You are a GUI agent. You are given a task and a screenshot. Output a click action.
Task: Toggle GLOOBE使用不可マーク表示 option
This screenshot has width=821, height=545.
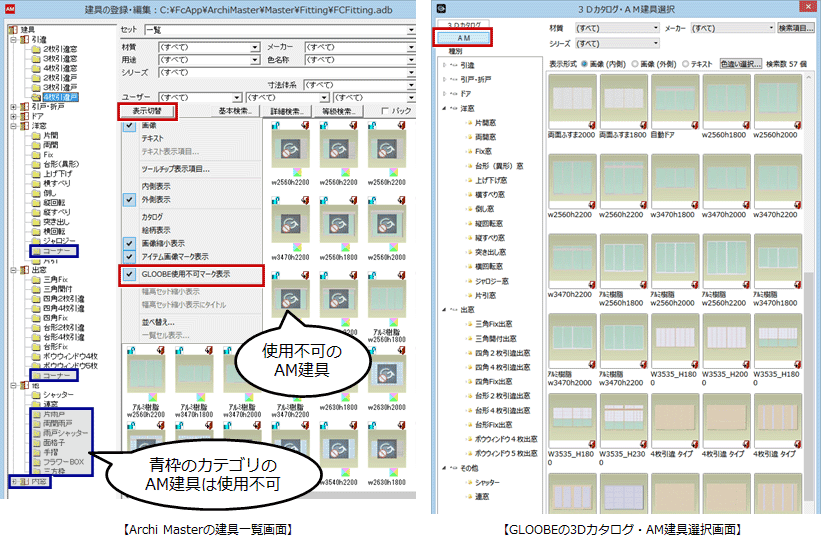186,274
